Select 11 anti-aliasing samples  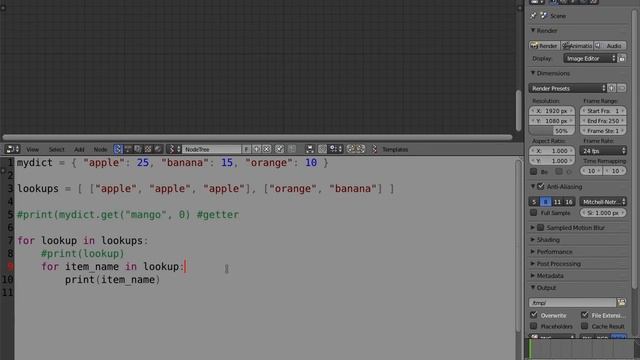(557, 202)
